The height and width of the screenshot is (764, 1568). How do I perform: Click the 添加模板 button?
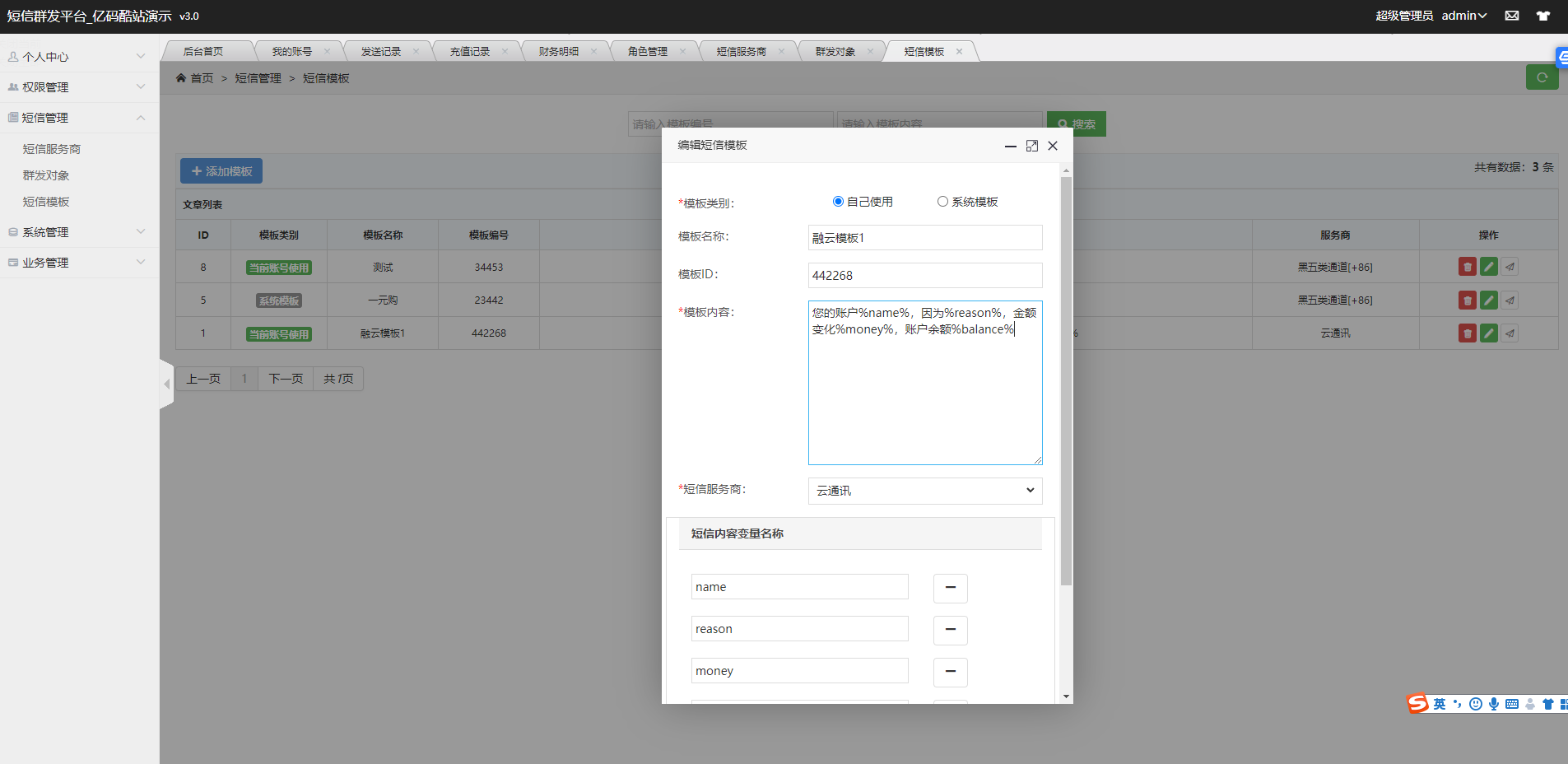pos(221,171)
